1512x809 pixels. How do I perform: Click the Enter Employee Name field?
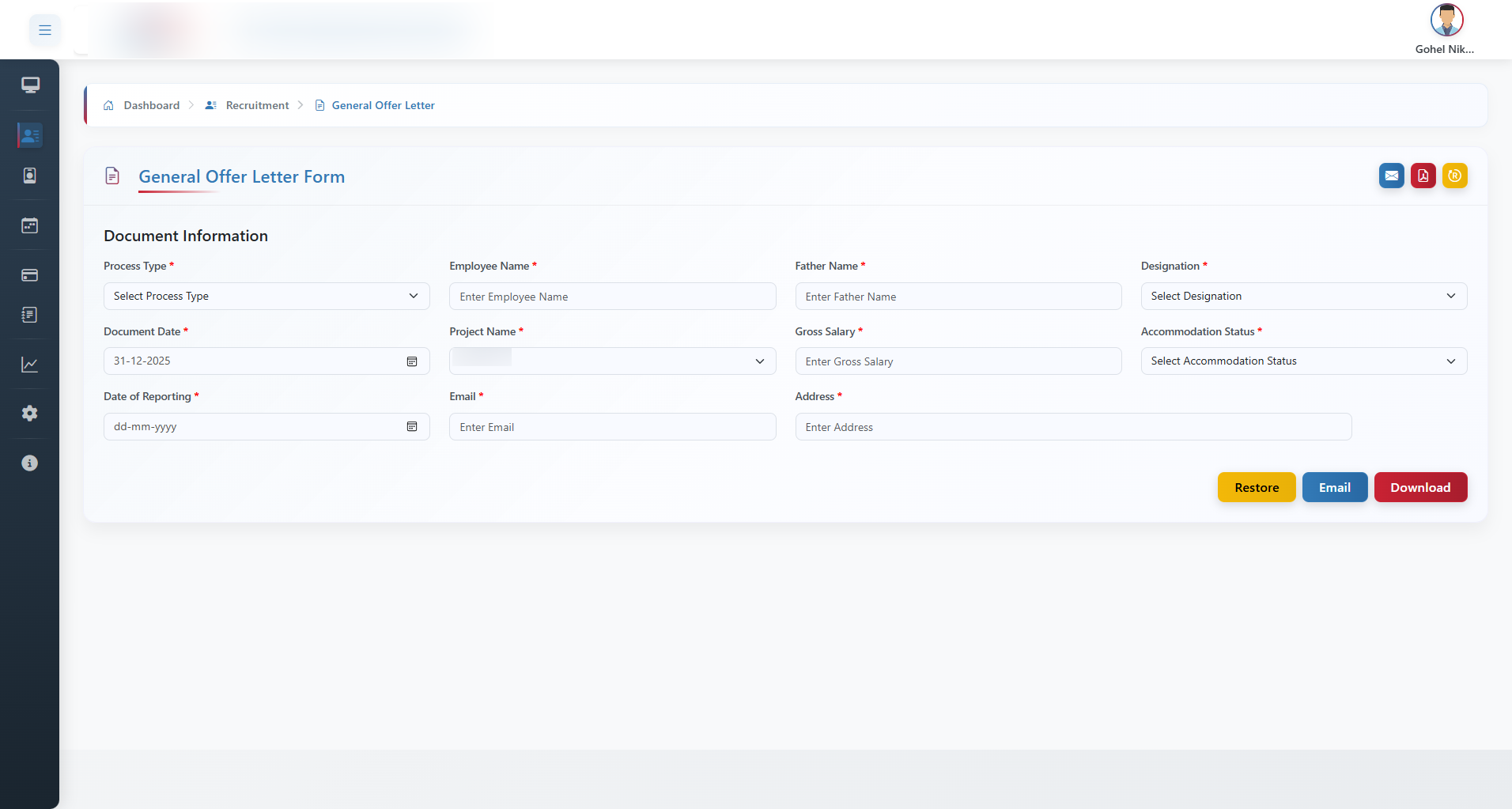tap(612, 297)
